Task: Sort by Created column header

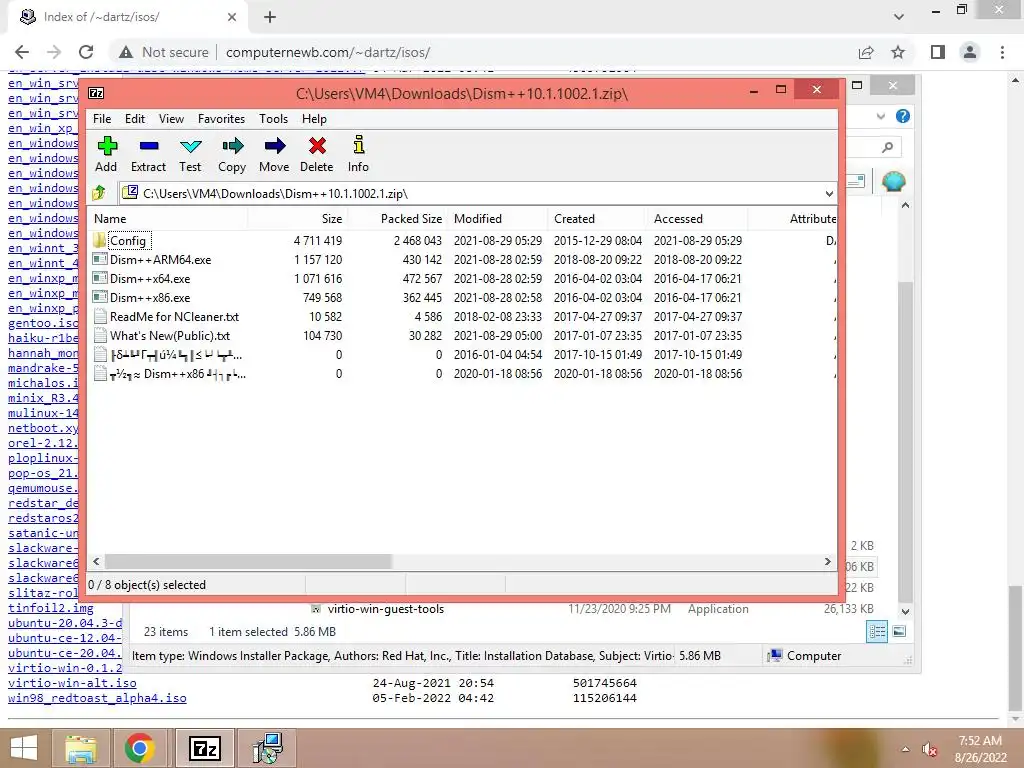Action: 598,219
